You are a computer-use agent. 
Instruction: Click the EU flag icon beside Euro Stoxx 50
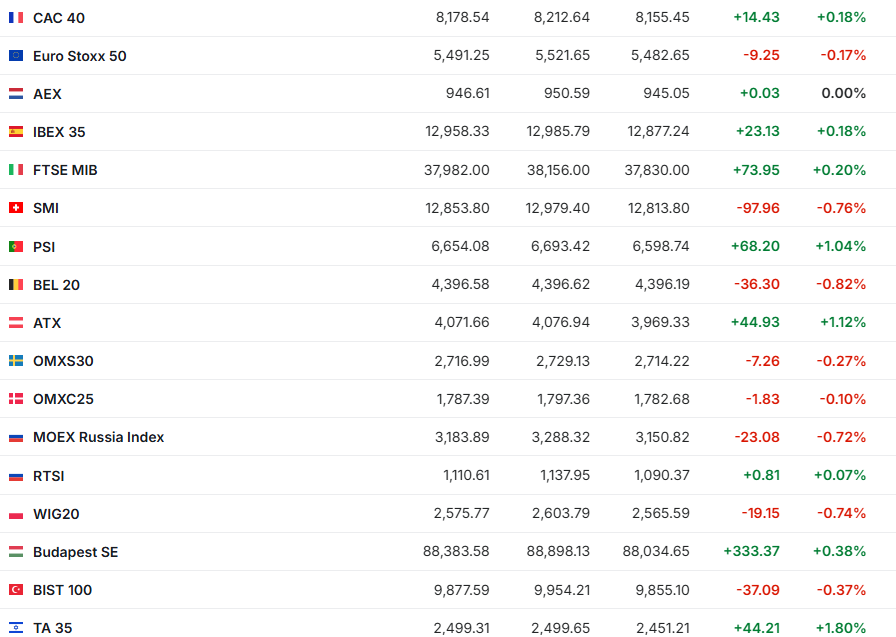[16, 56]
